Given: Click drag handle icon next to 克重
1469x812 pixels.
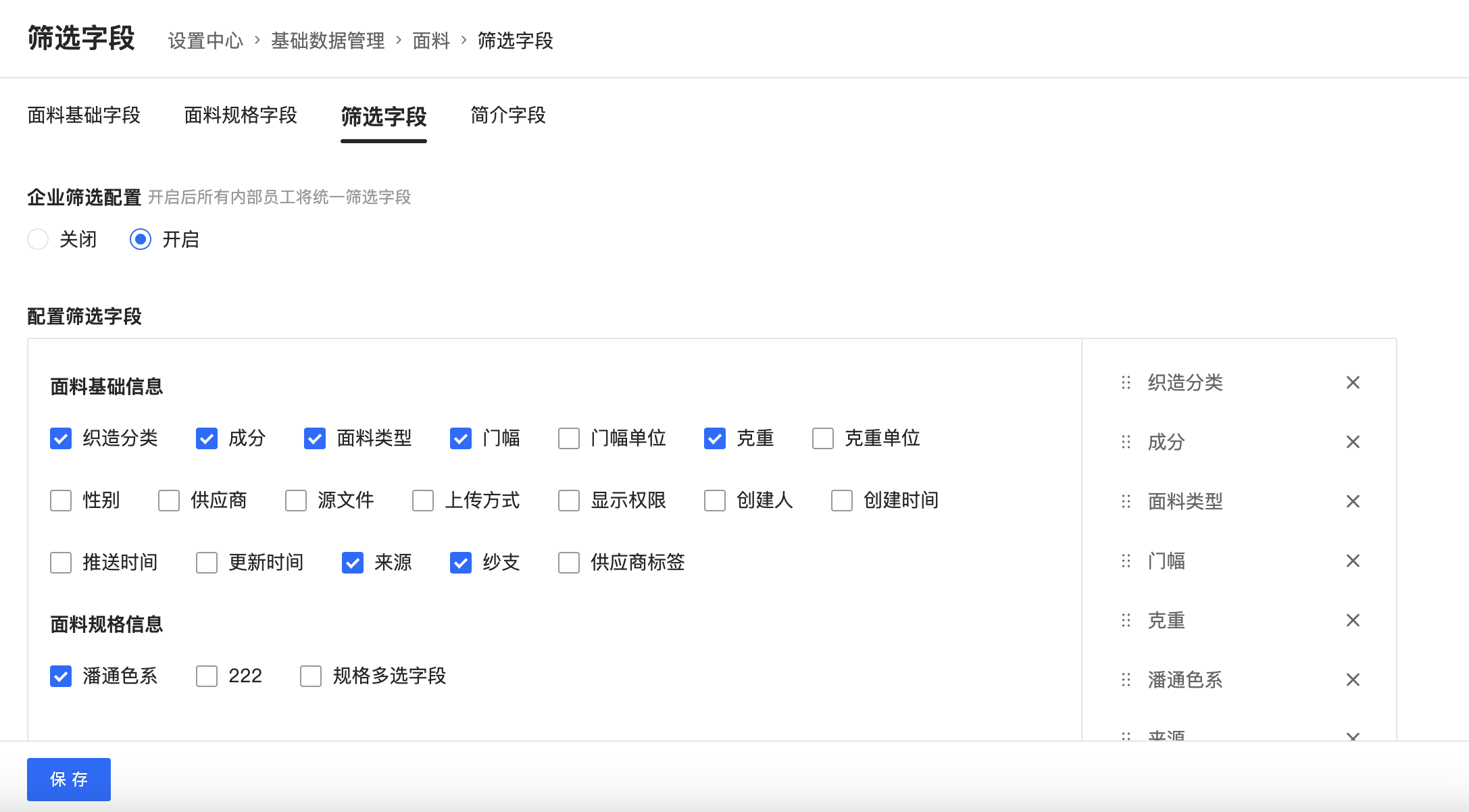Looking at the screenshot, I should point(1126,620).
